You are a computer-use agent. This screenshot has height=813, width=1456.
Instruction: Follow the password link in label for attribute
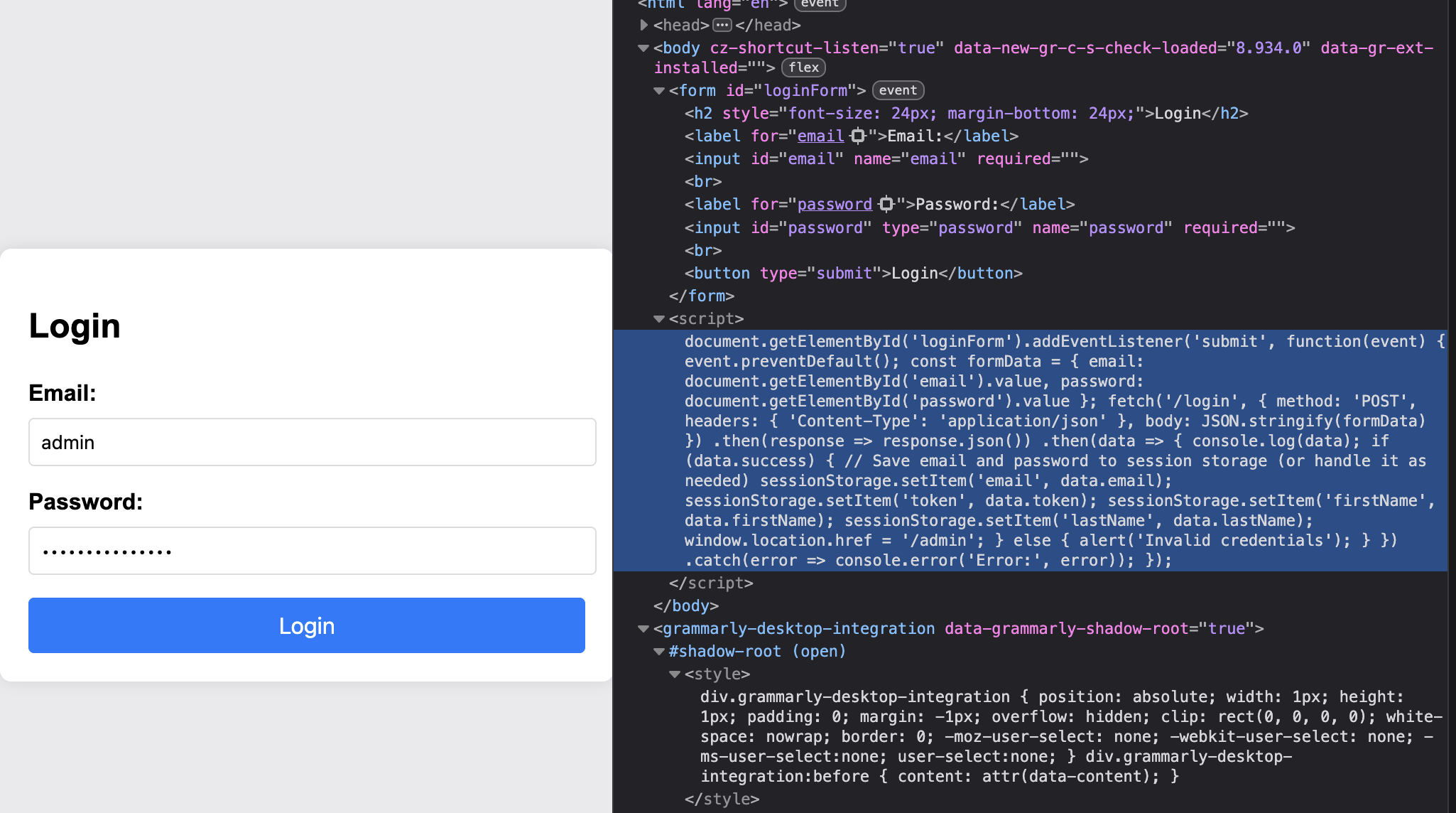835,205
